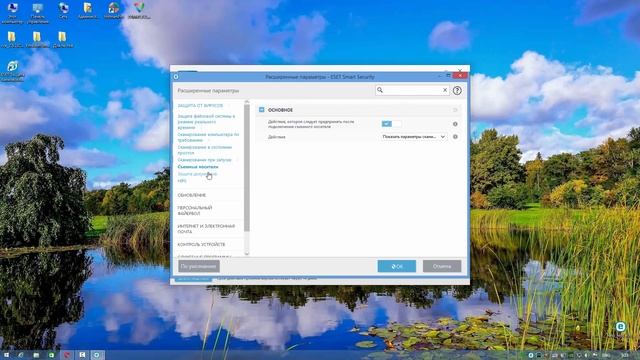Open the ПЕРСОНАЛЬНЫЙ ФАЙРВОЛ section
Screen dimensions: 640x360
(195, 211)
